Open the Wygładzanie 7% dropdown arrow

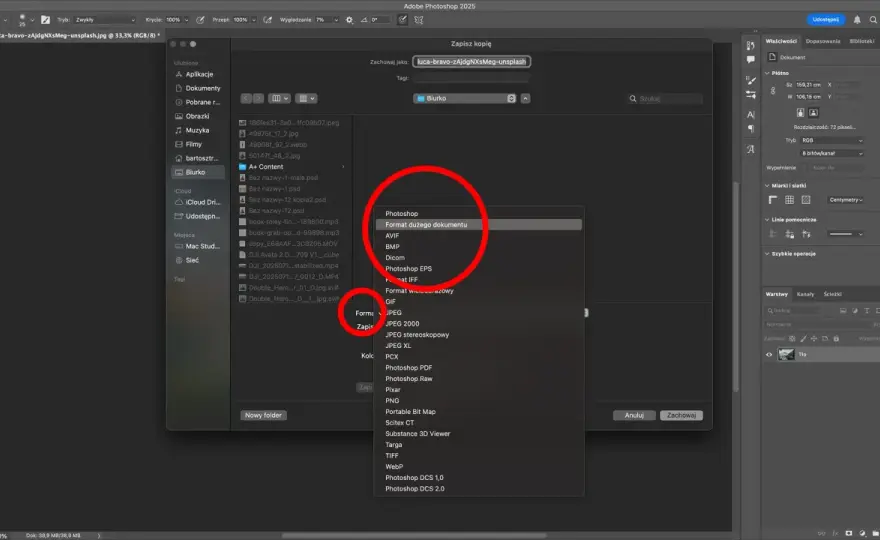pyautogui.click(x=336, y=20)
